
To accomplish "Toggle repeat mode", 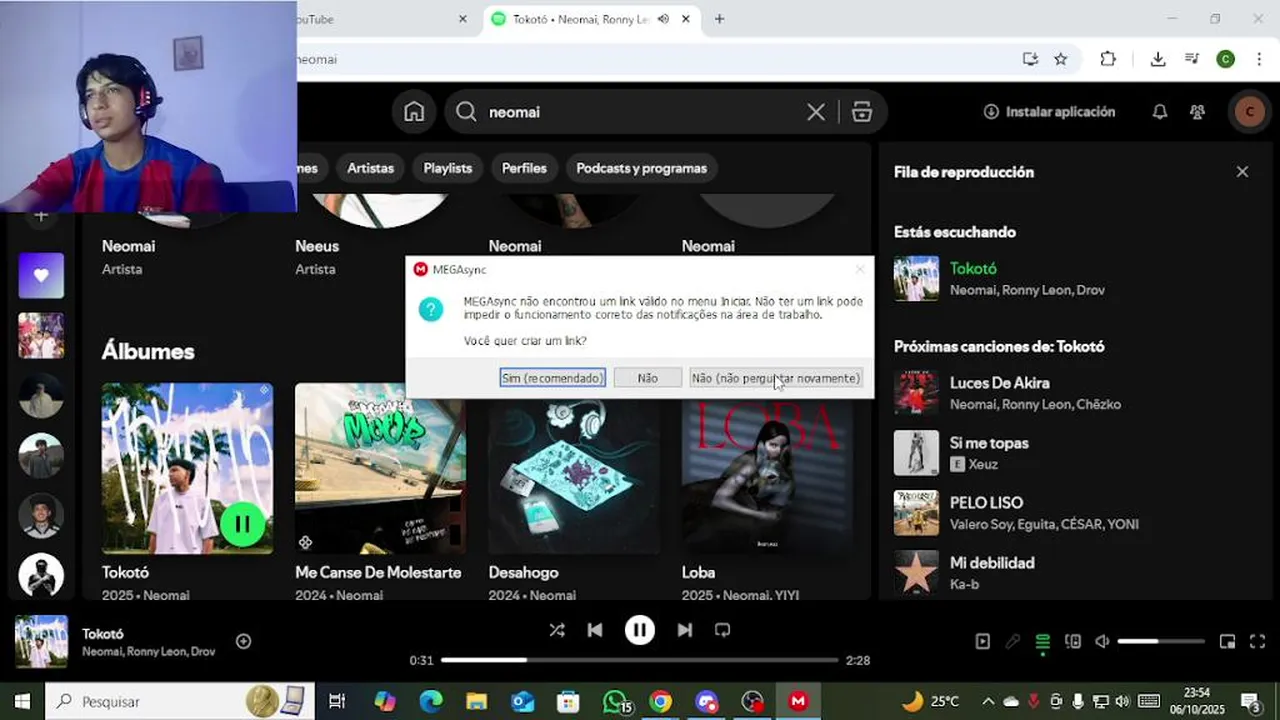I will click(x=722, y=630).
